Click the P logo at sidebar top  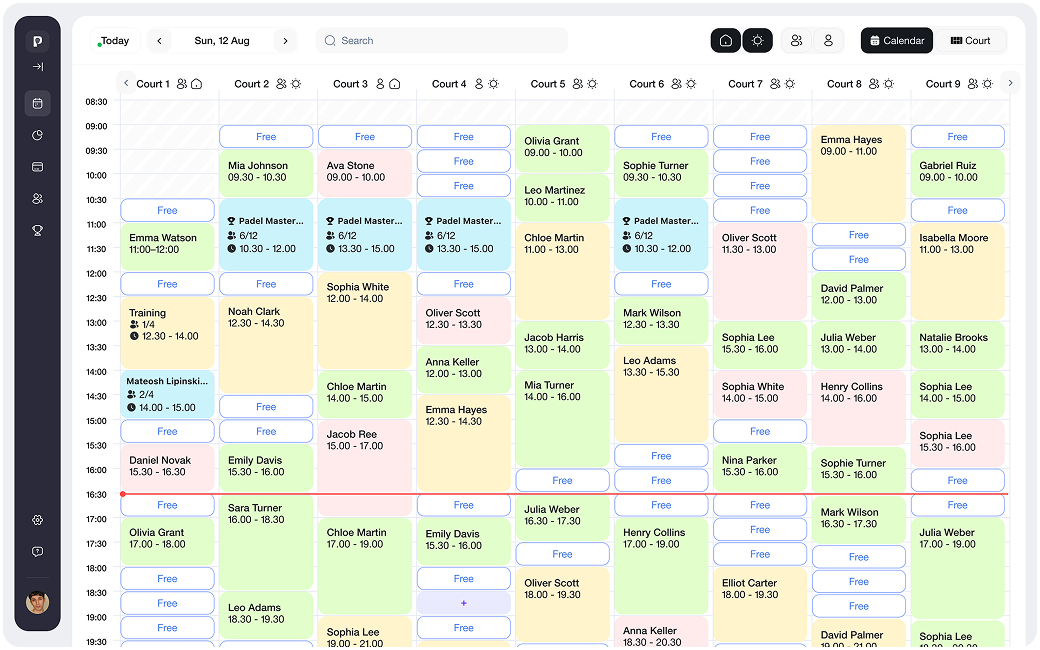tap(37, 41)
